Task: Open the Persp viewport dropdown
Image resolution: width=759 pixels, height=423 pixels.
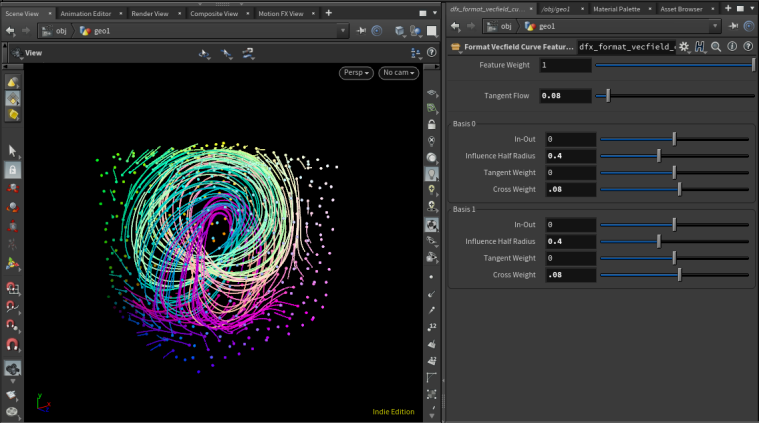Action: tap(354, 73)
